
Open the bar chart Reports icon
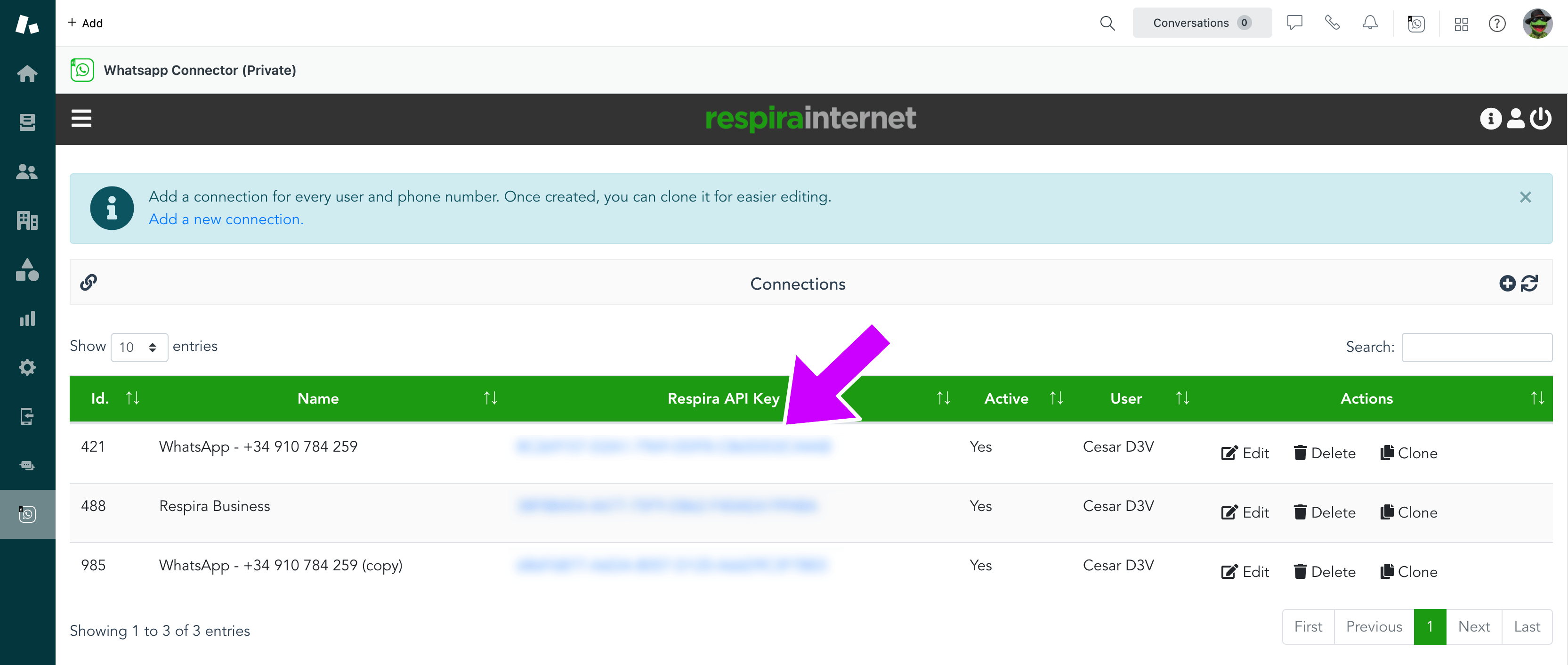(x=27, y=318)
